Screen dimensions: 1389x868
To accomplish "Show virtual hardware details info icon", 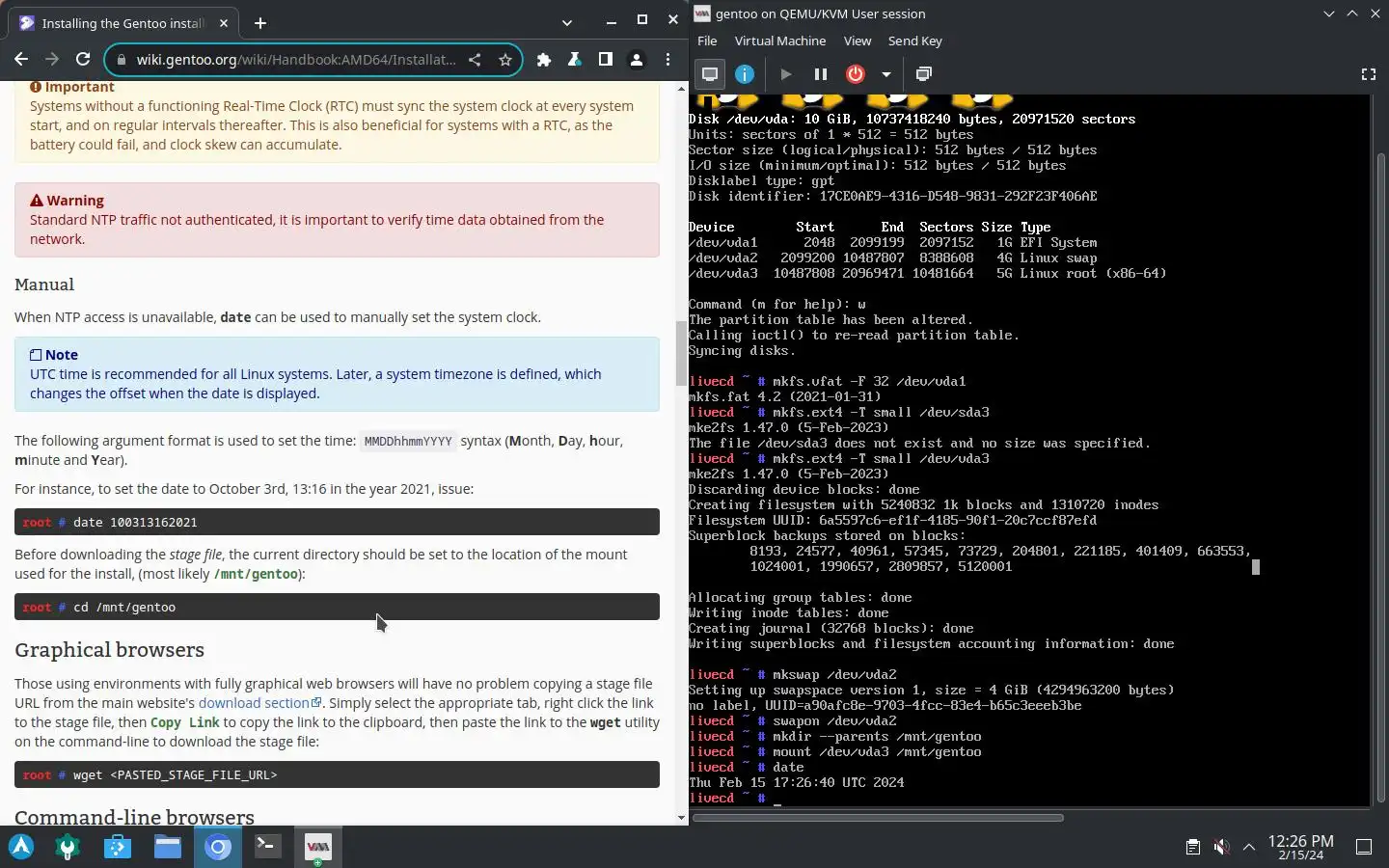I will (745, 74).
